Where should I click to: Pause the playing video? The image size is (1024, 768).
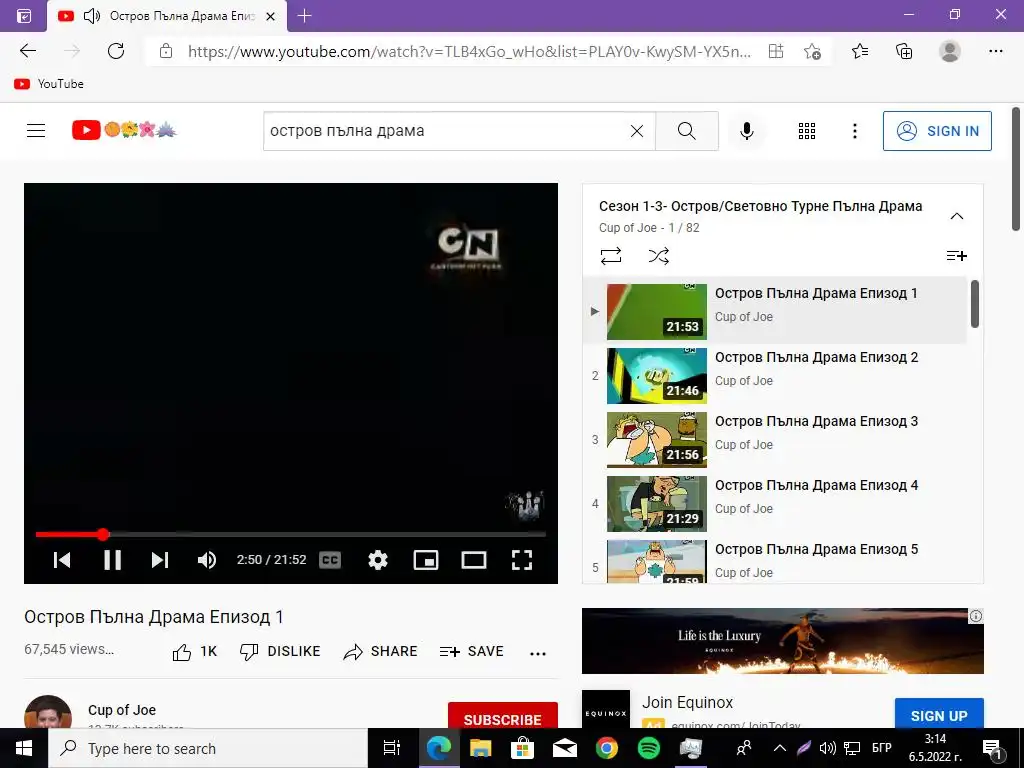112,560
